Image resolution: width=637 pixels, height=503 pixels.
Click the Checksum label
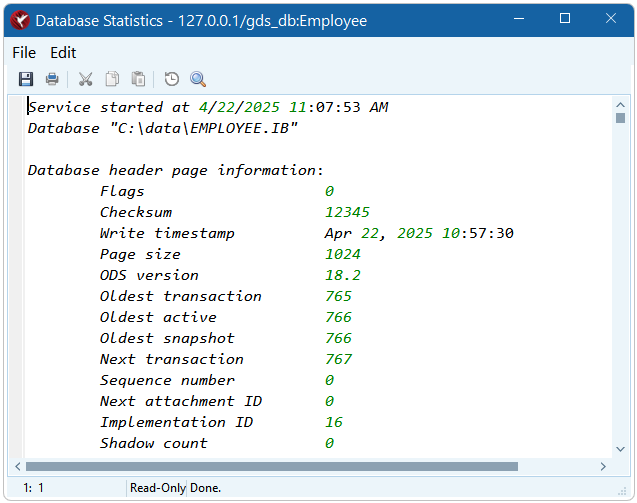tap(136, 212)
